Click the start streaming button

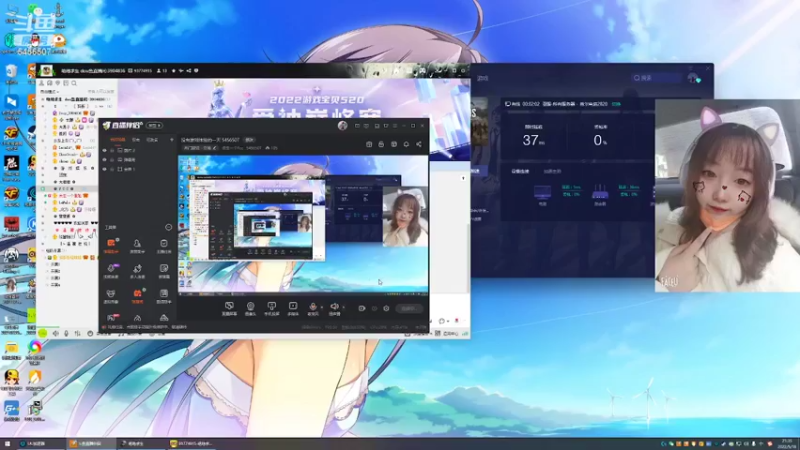409,308
